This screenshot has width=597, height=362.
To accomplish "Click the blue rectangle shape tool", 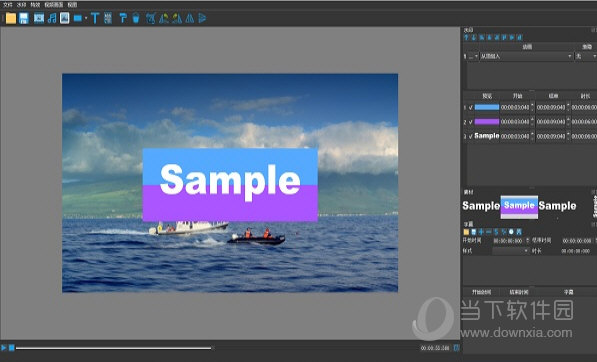I will [78, 18].
